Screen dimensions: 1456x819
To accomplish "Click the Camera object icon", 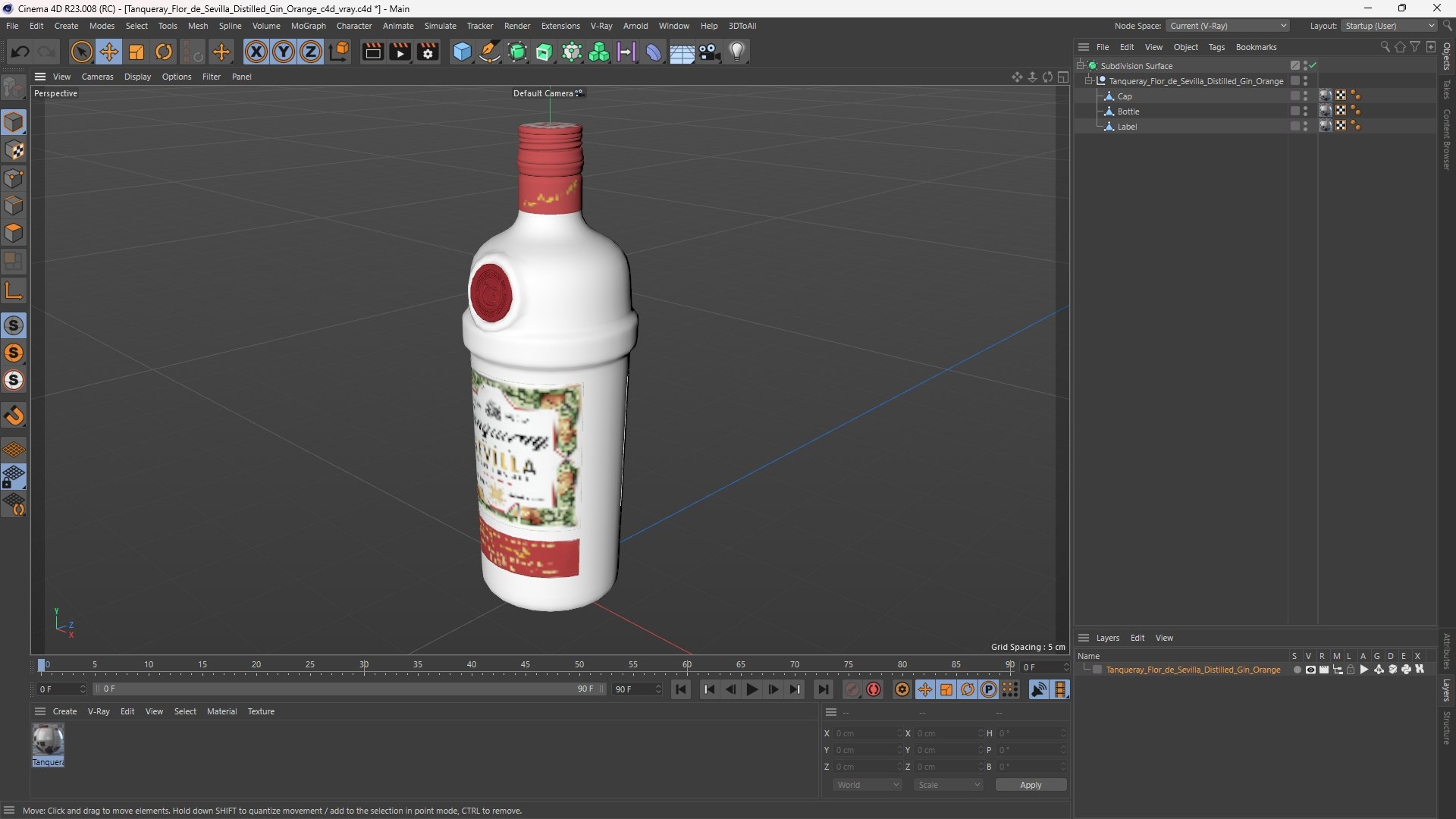I will [x=710, y=52].
